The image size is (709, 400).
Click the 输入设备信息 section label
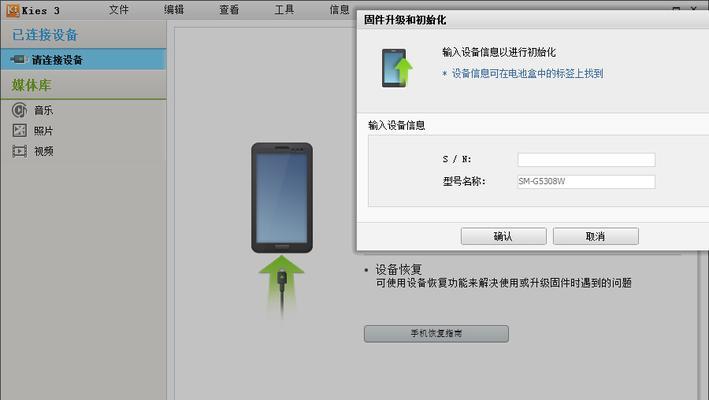point(397,125)
